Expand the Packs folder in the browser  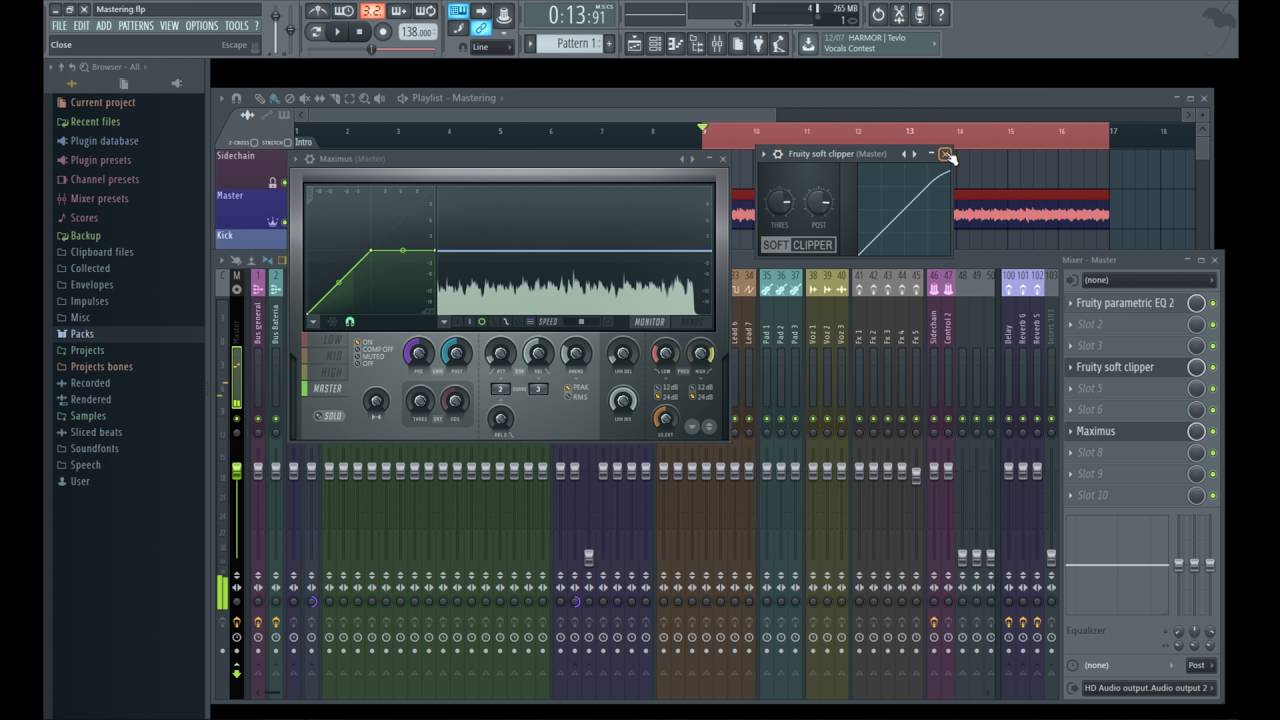tap(82, 334)
